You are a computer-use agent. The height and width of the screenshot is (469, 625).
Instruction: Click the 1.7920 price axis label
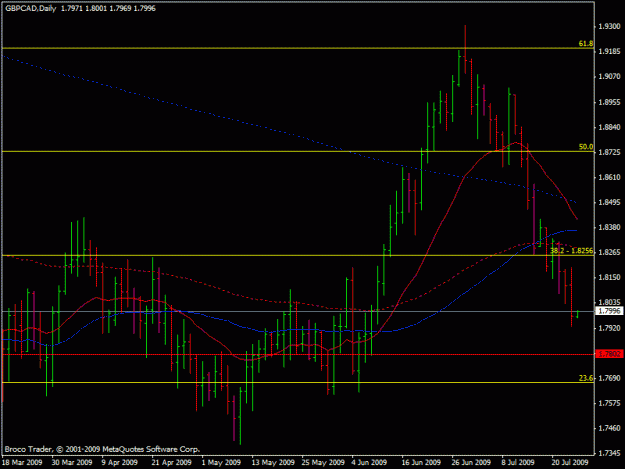(x=609, y=328)
